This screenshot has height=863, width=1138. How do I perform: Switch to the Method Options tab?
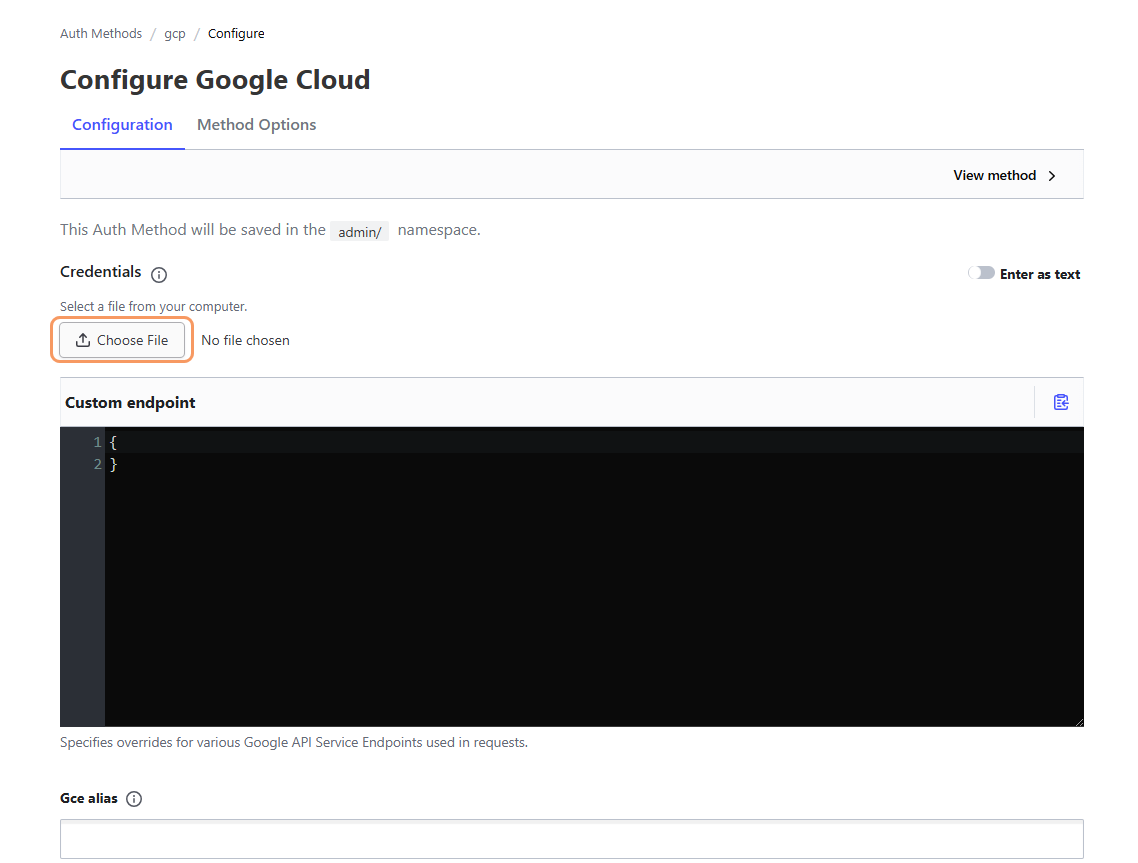(256, 124)
